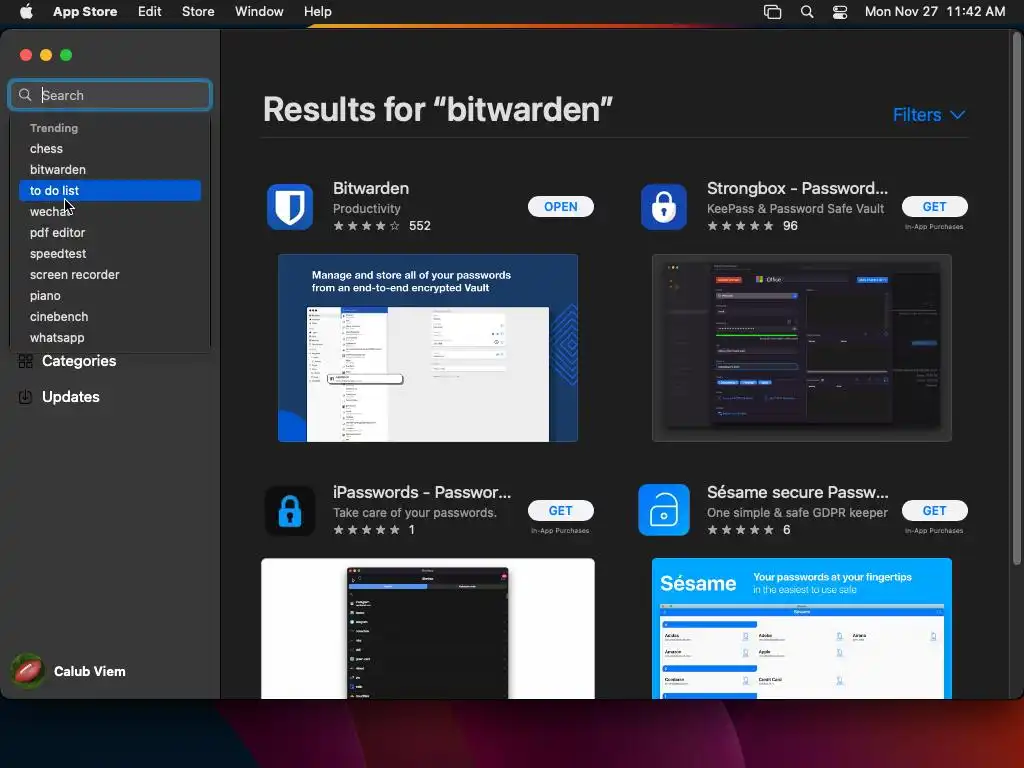Image resolution: width=1024 pixels, height=768 pixels.
Task: Open Strongbox dark screenshot preview
Action: [801, 348]
